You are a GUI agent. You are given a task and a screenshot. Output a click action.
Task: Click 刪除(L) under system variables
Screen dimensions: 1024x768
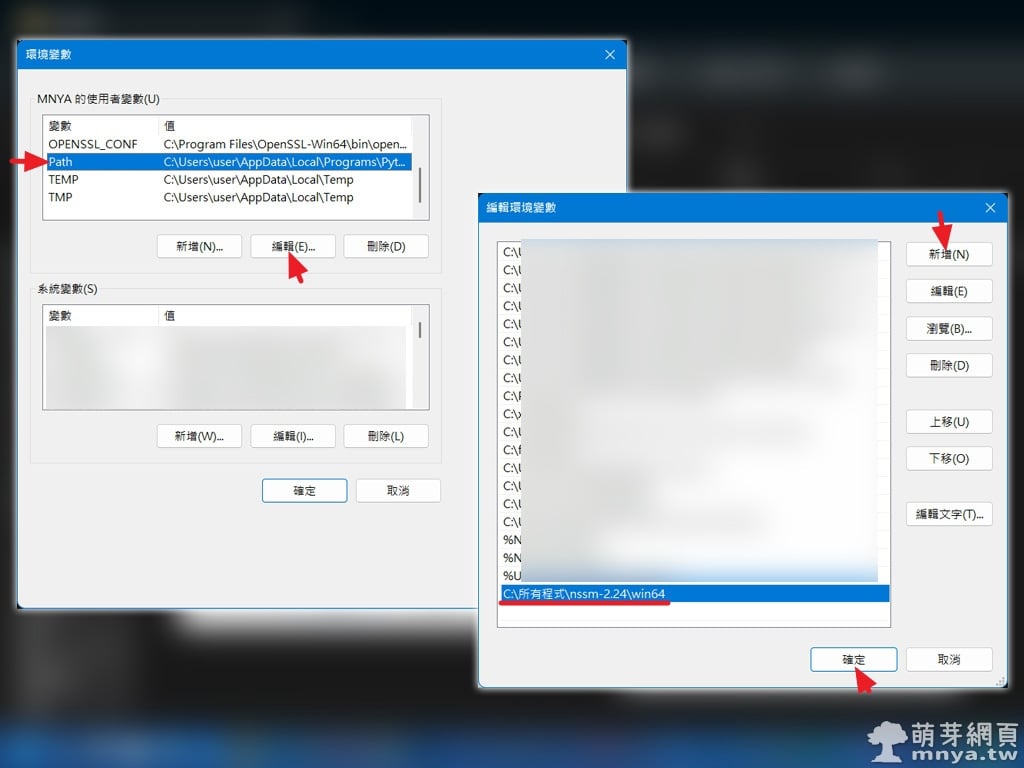[386, 436]
